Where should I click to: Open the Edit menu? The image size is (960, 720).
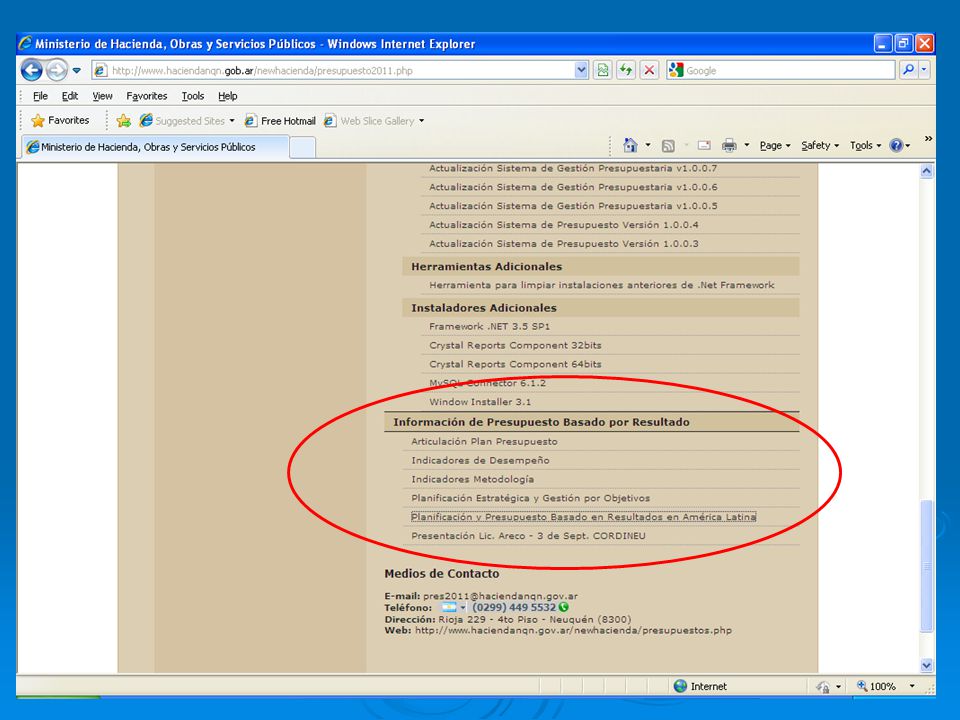click(70, 96)
